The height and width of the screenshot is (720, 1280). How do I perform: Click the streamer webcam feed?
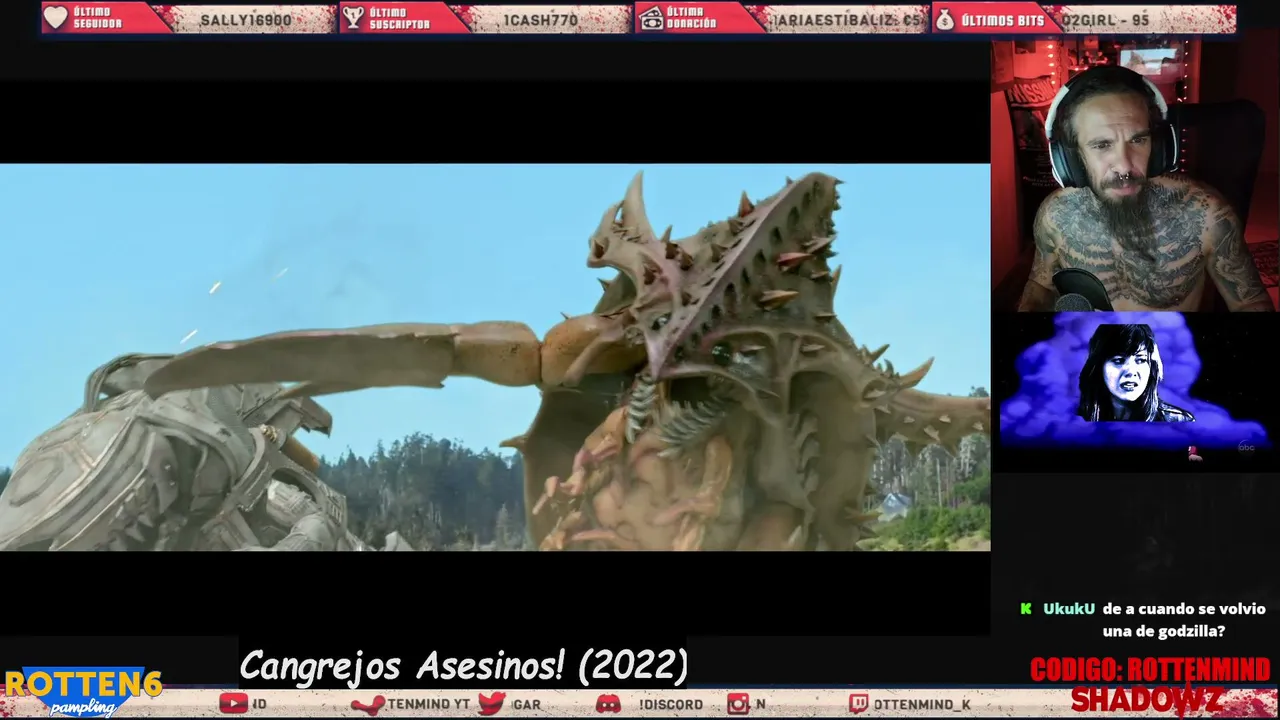[1135, 176]
